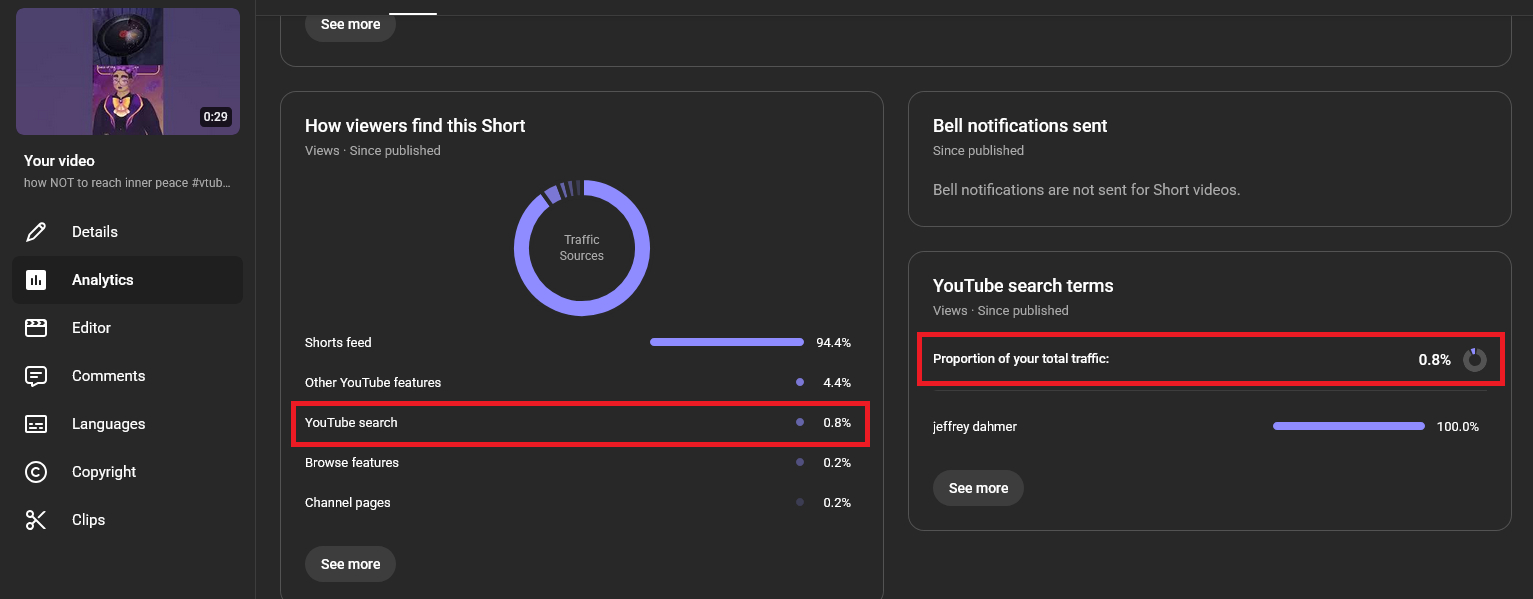Select the YouTube search traffic row
The width and height of the screenshot is (1533, 599).
579,423
